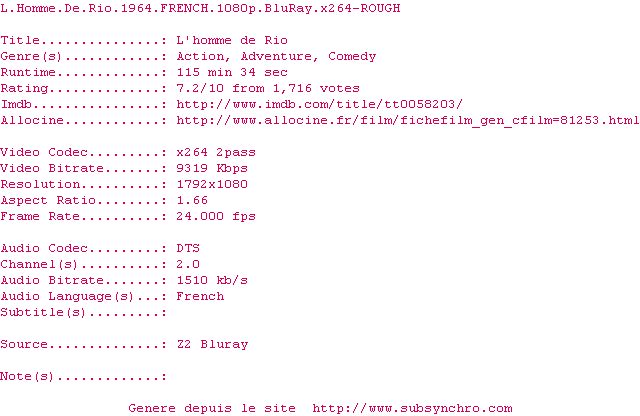Click the Frame Rate value 24.000 fps

coord(216,216)
